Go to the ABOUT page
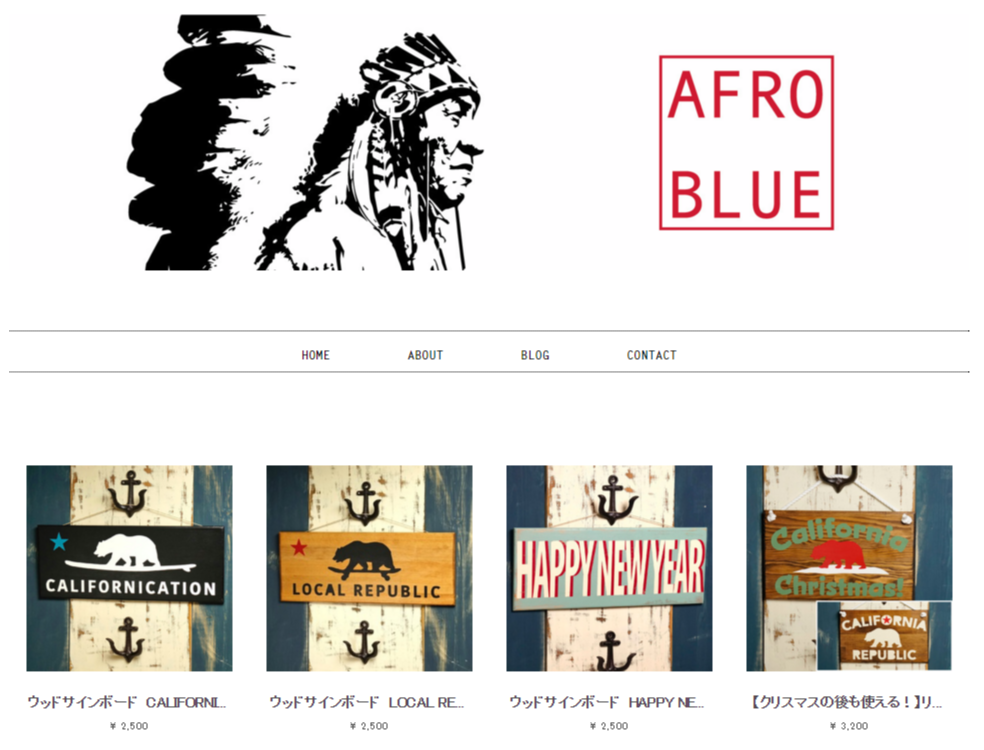The image size is (984, 750). [425, 355]
